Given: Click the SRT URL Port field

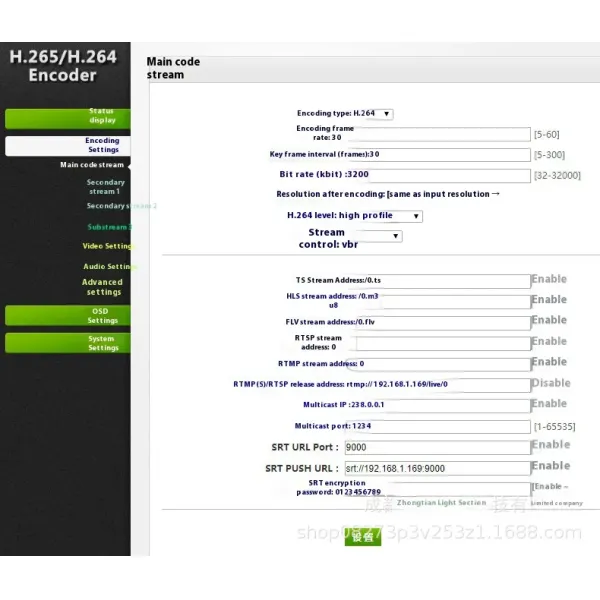Looking at the screenshot, I should coord(438,447).
